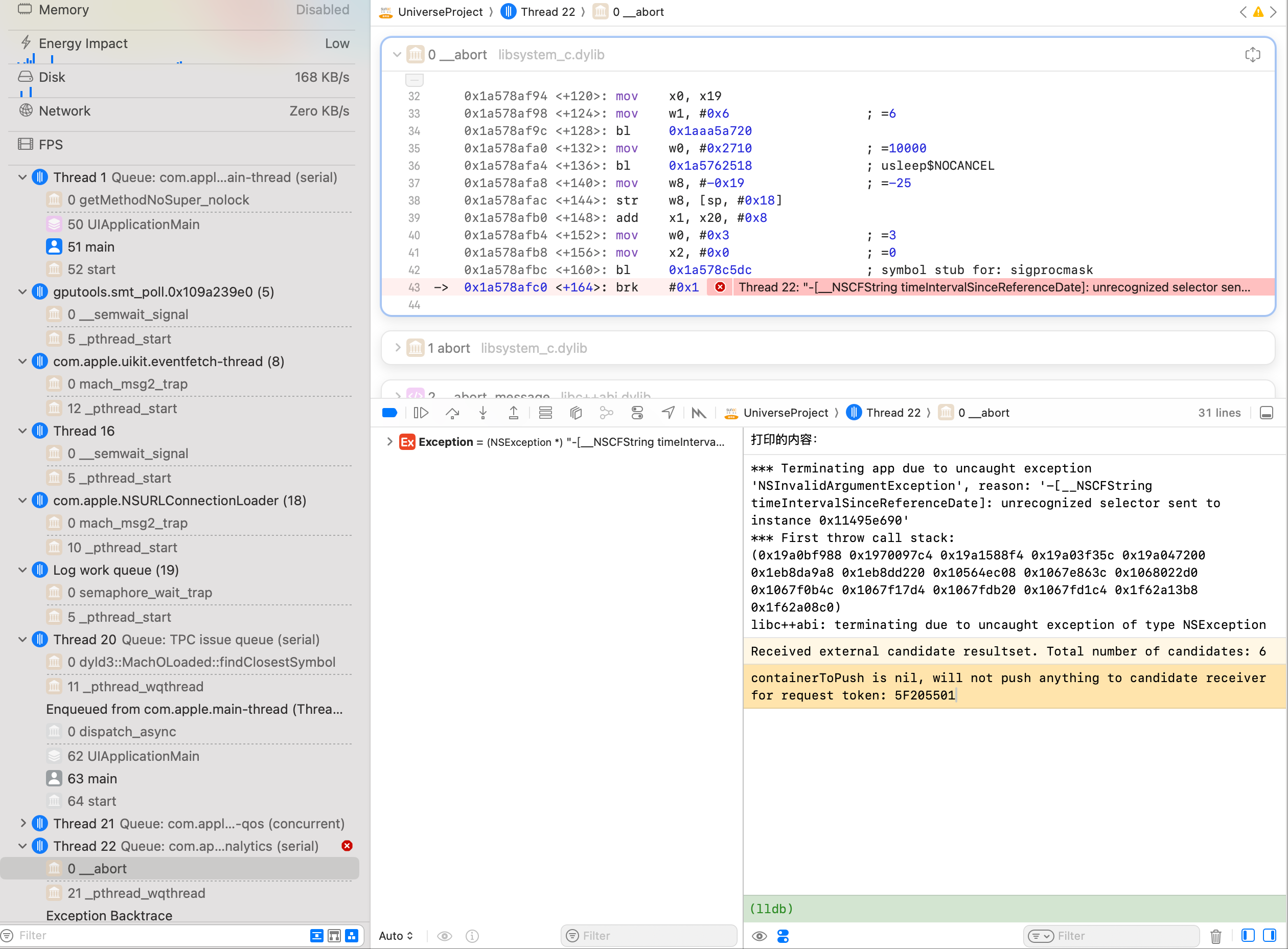Open the Debug View Hierarchy tool

click(x=576, y=413)
